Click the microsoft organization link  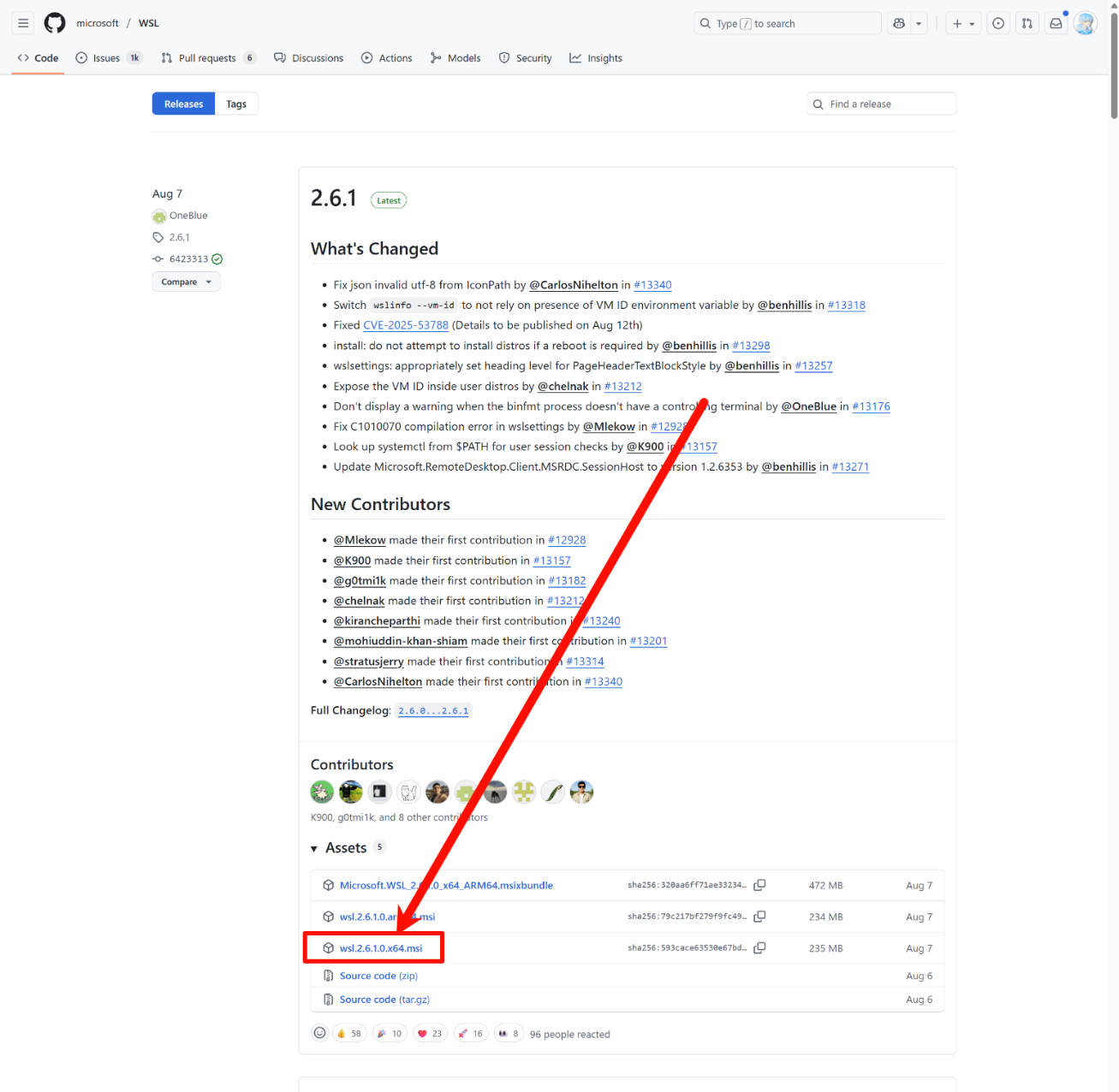(98, 23)
